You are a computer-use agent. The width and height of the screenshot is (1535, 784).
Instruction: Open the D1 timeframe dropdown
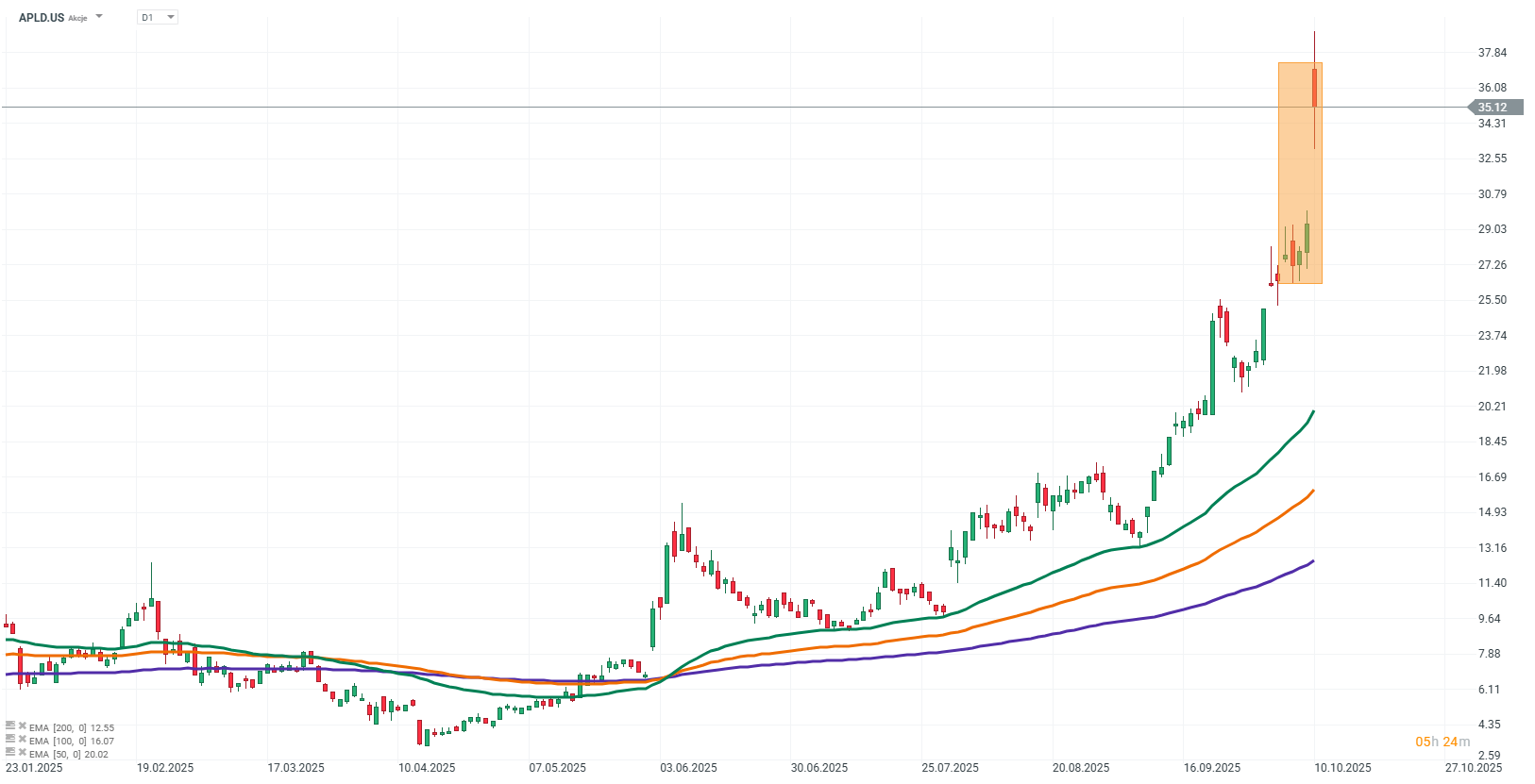click(x=158, y=17)
